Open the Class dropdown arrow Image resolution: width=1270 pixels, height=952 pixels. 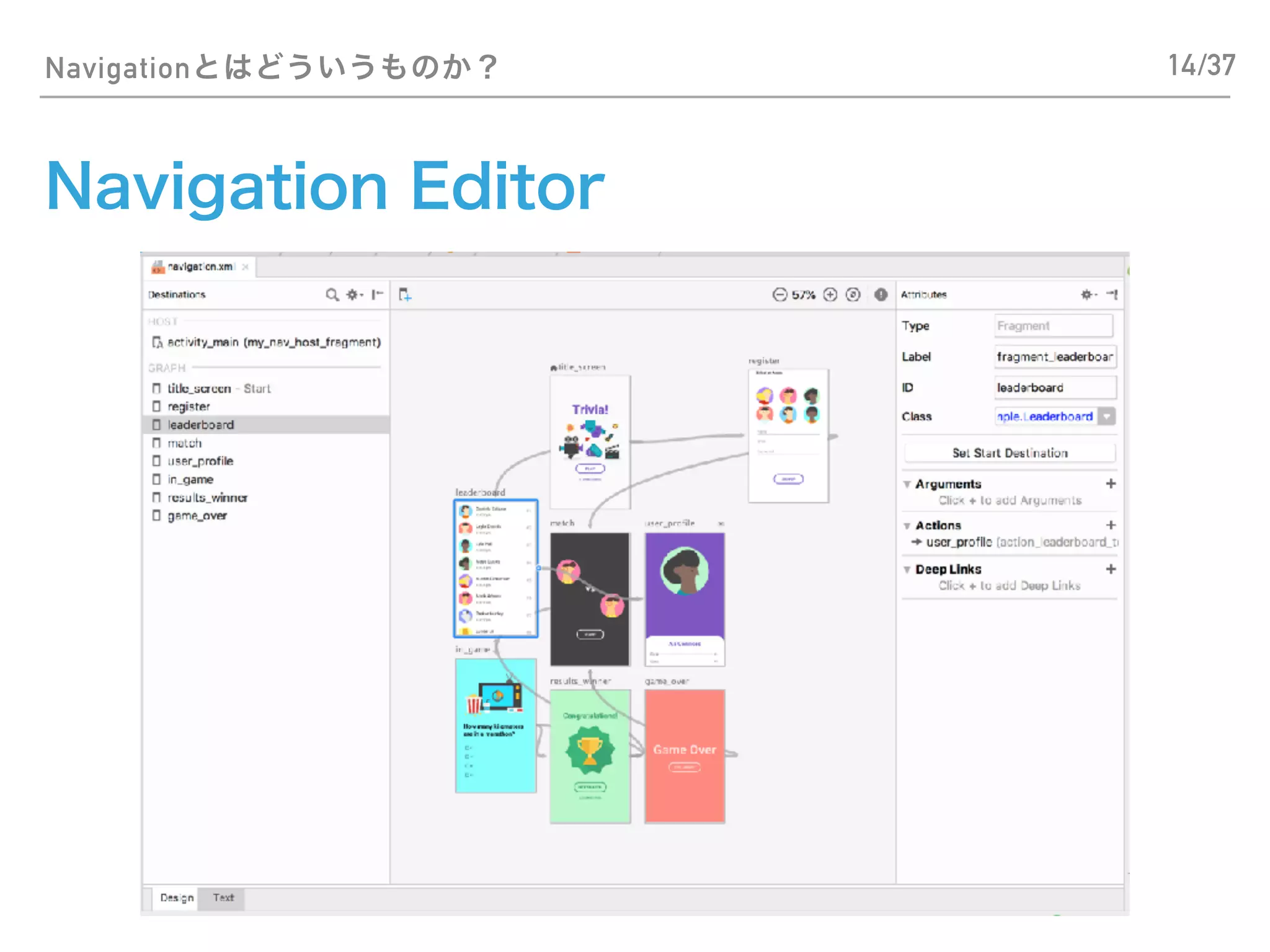pyautogui.click(x=1106, y=416)
